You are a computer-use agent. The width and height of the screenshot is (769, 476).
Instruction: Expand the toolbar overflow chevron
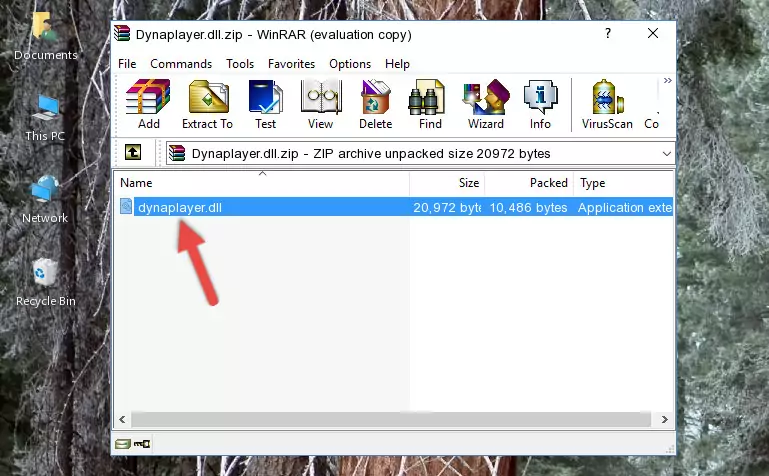click(x=667, y=80)
